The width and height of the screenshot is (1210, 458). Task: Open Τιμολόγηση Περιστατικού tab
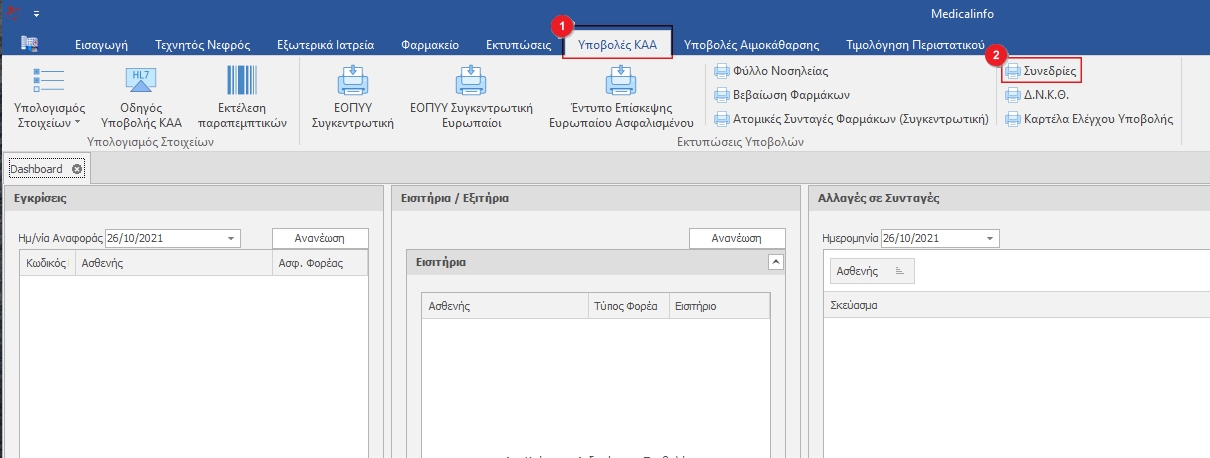pos(922,45)
